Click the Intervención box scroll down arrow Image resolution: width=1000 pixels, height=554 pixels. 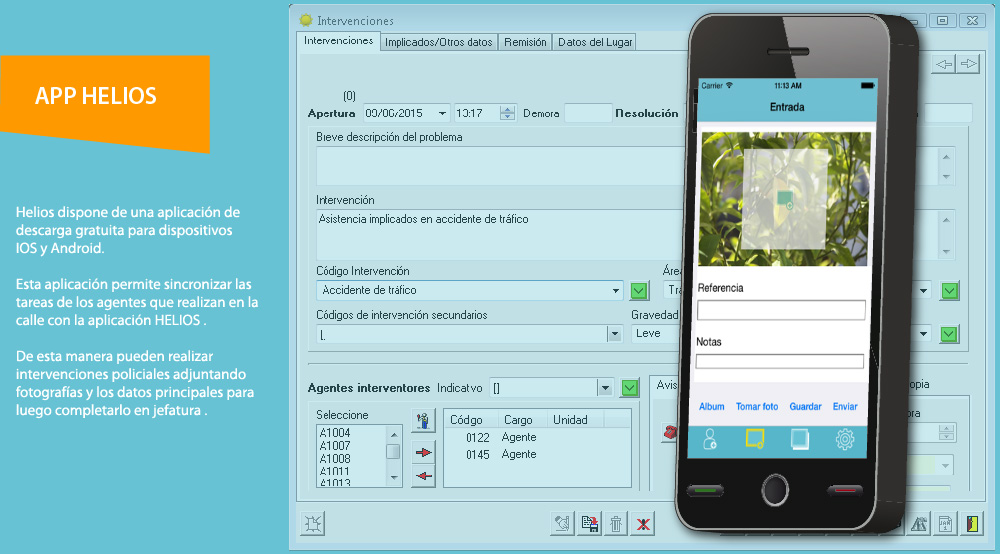click(x=946, y=251)
